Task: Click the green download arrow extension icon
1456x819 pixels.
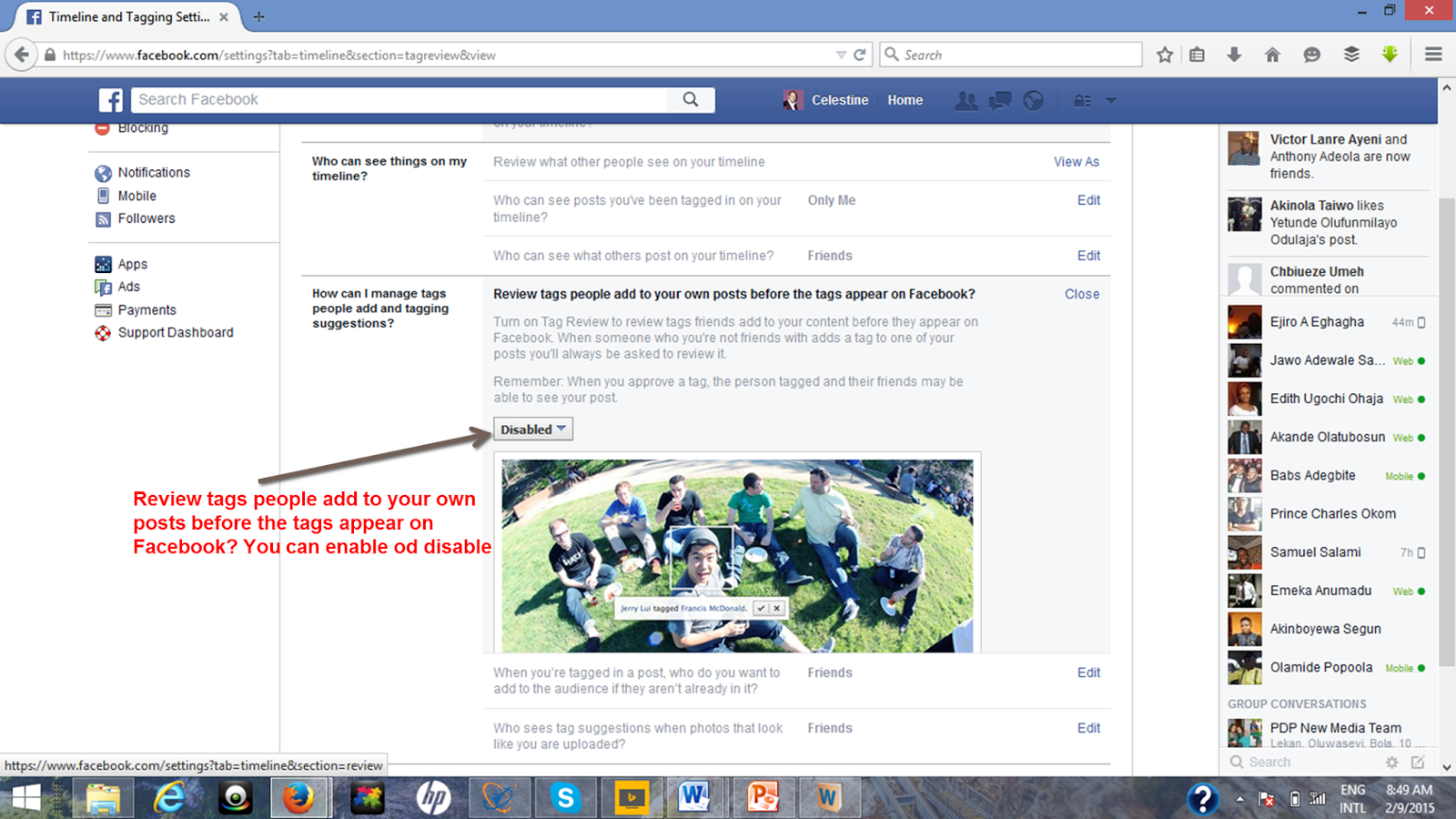Action: tap(1390, 55)
